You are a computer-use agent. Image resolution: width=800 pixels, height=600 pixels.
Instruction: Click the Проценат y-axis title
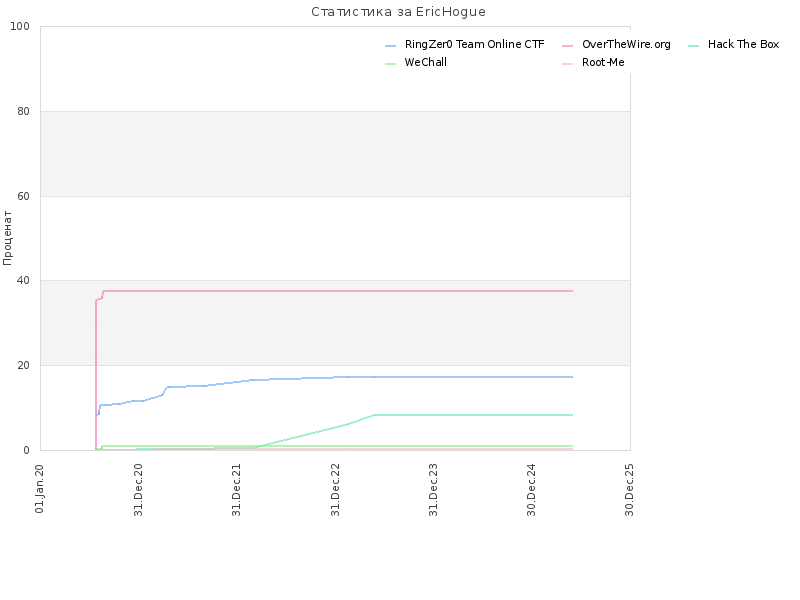coord(7,238)
